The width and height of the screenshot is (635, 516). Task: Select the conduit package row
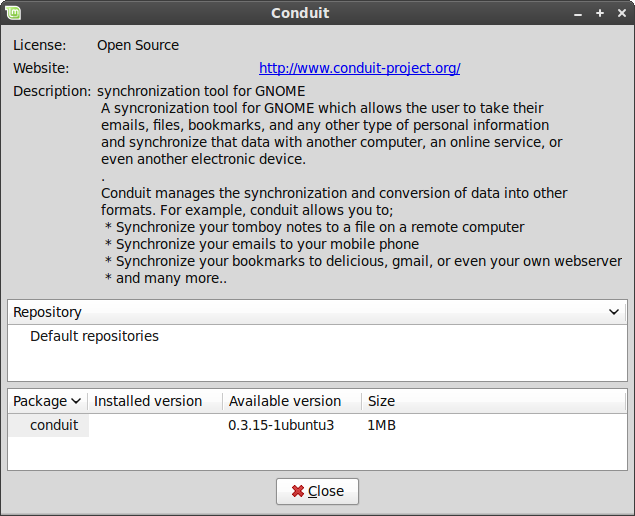(x=317, y=425)
